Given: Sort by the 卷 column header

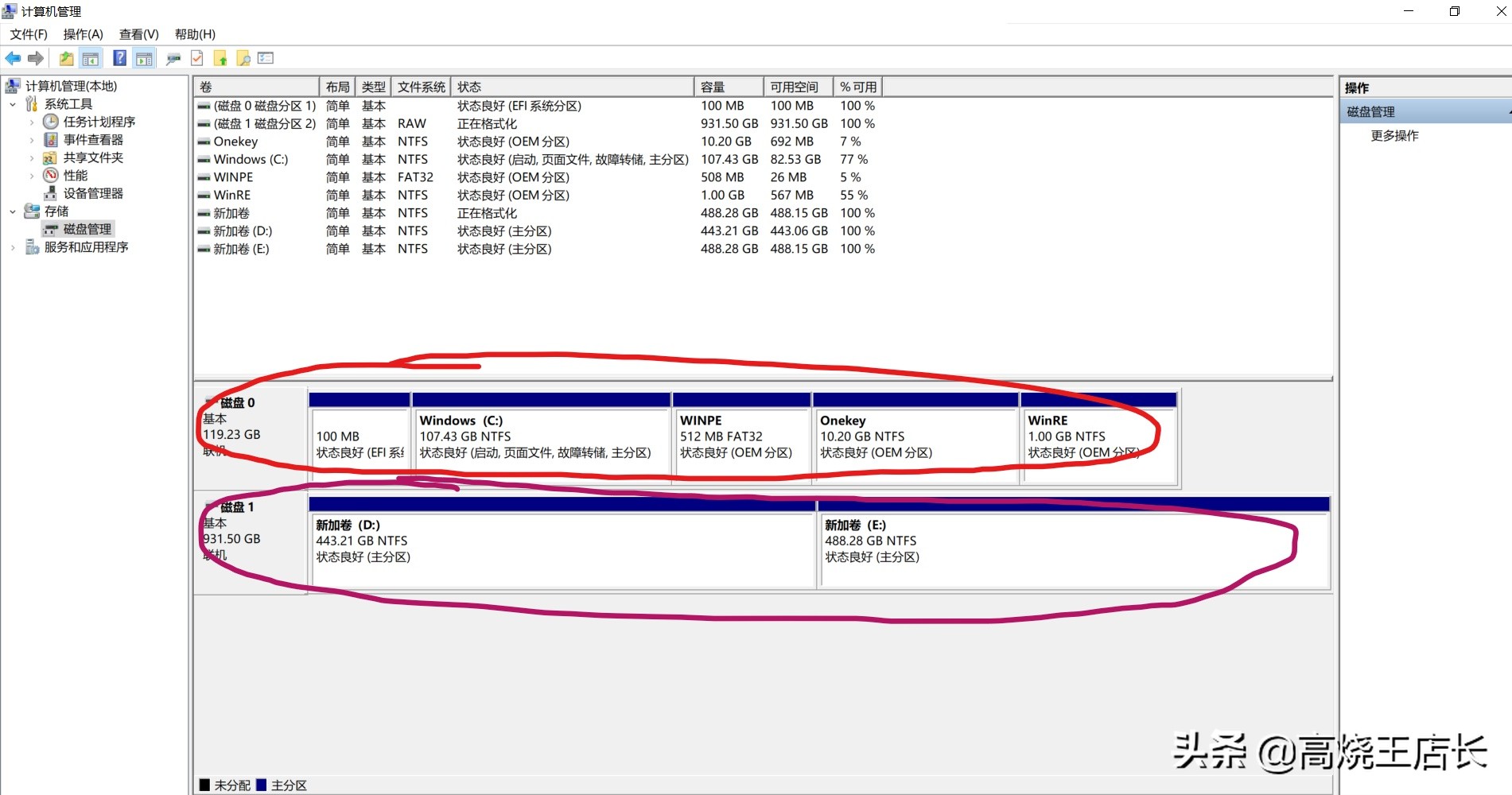Looking at the screenshot, I should pos(256,87).
